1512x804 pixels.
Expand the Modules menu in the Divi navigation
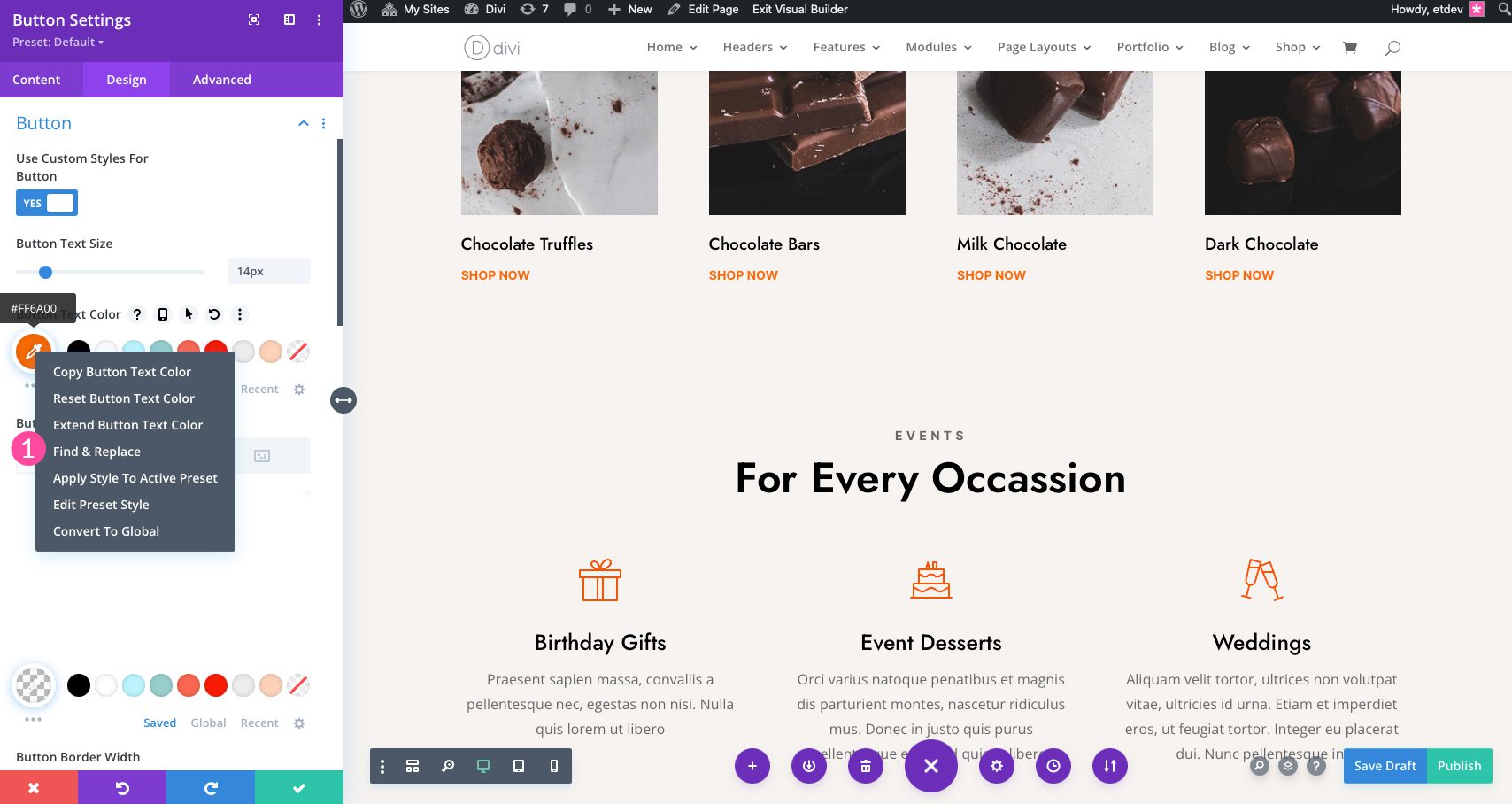937,47
